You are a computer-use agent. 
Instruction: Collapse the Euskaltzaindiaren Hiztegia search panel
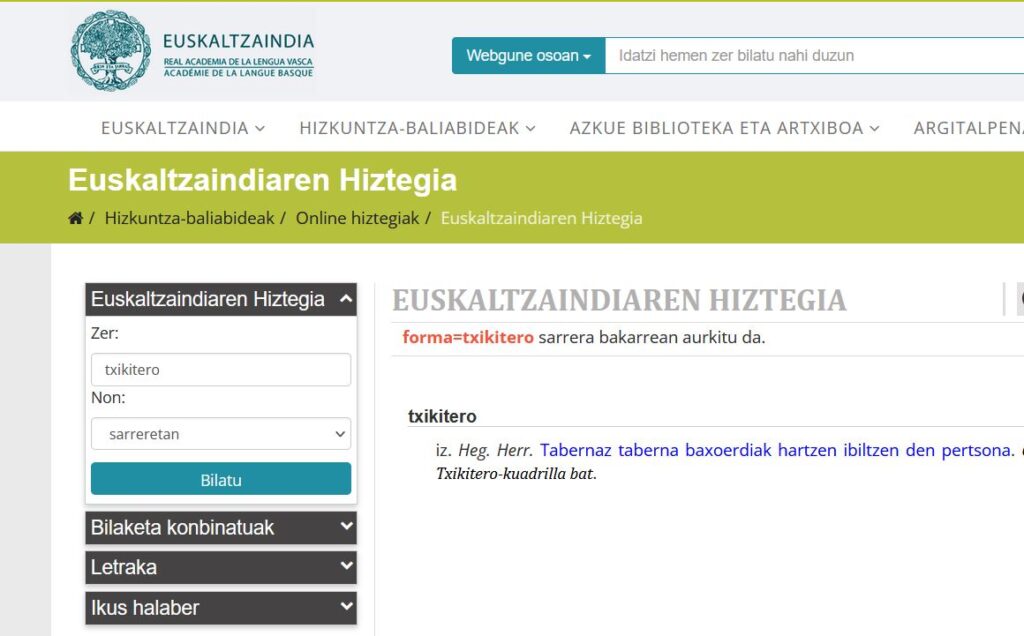tap(344, 298)
